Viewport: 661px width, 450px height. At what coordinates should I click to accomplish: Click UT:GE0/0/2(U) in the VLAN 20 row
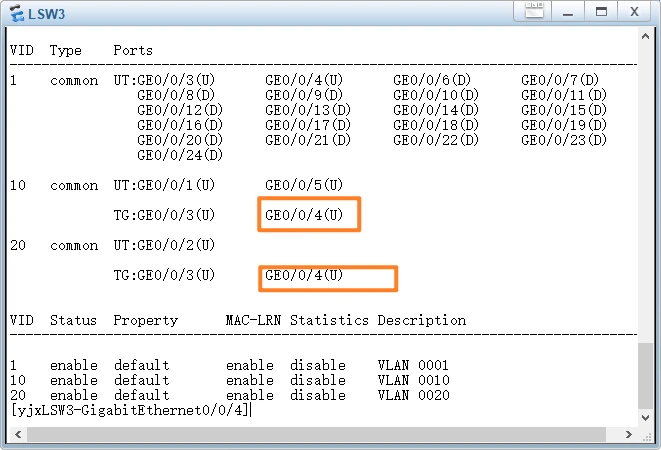pyautogui.click(x=163, y=245)
